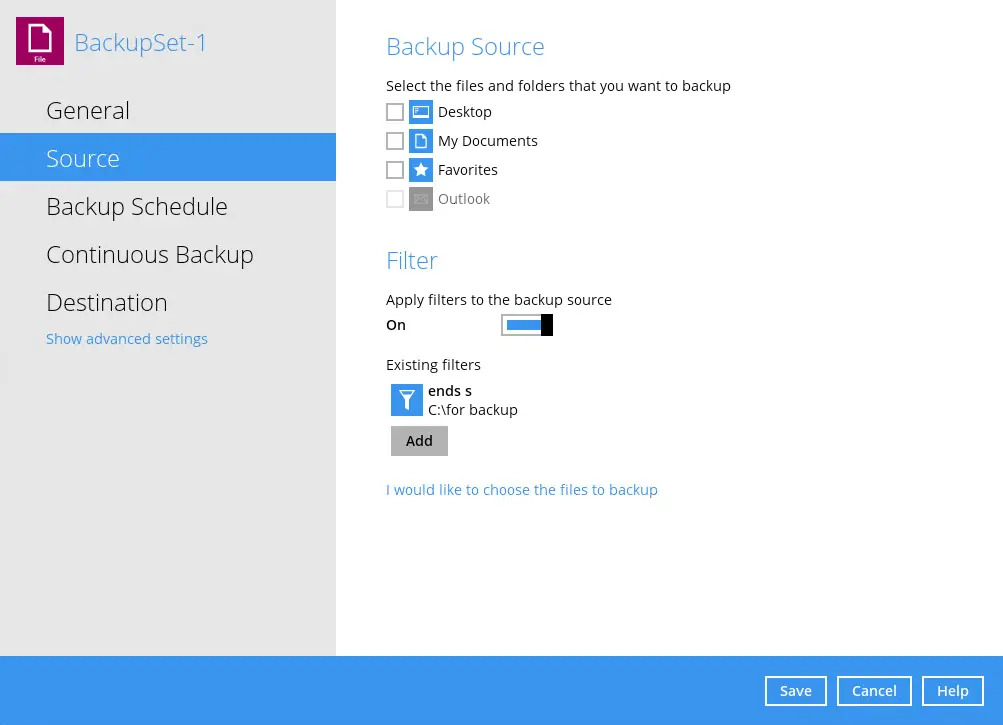The height and width of the screenshot is (725, 1003).
Task: Enable the Favorites checkbox
Action: click(x=395, y=170)
